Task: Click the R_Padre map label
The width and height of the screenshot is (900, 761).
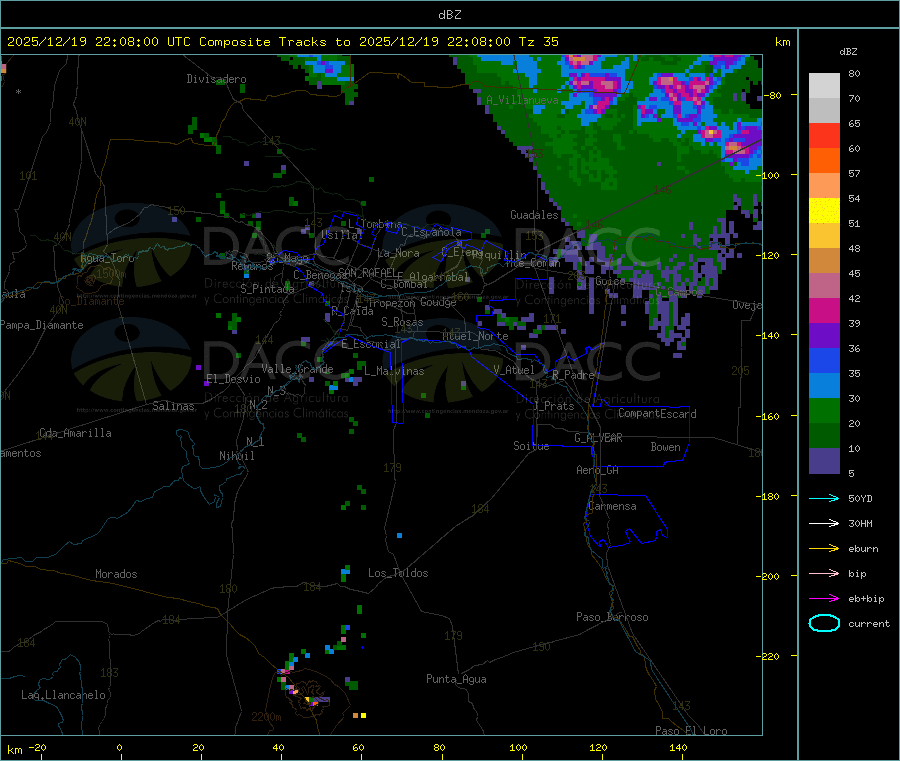Action: (x=573, y=375)
